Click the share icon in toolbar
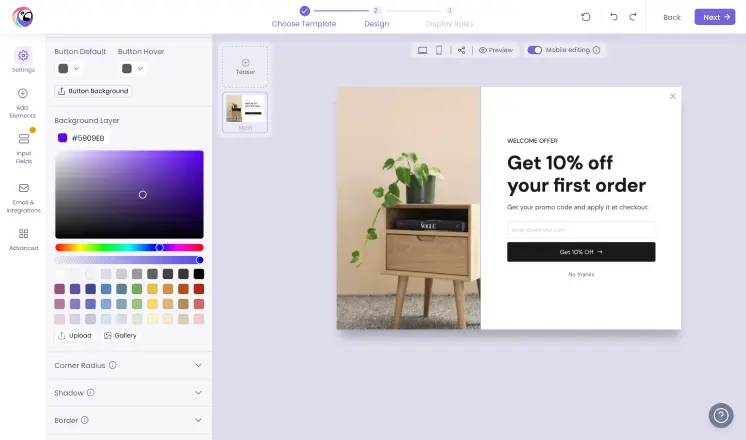746x440 pixels. [x=461, y=50]
